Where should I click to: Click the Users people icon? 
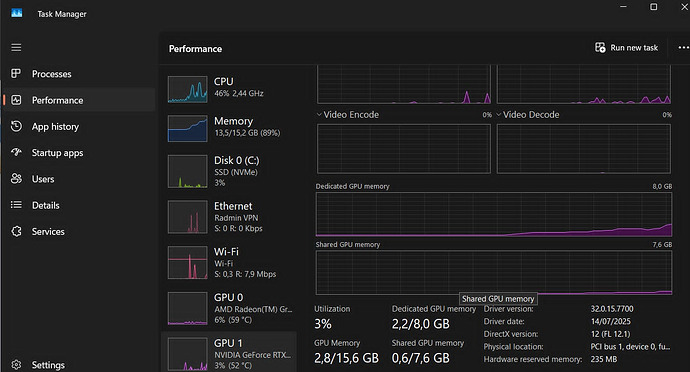16,179
